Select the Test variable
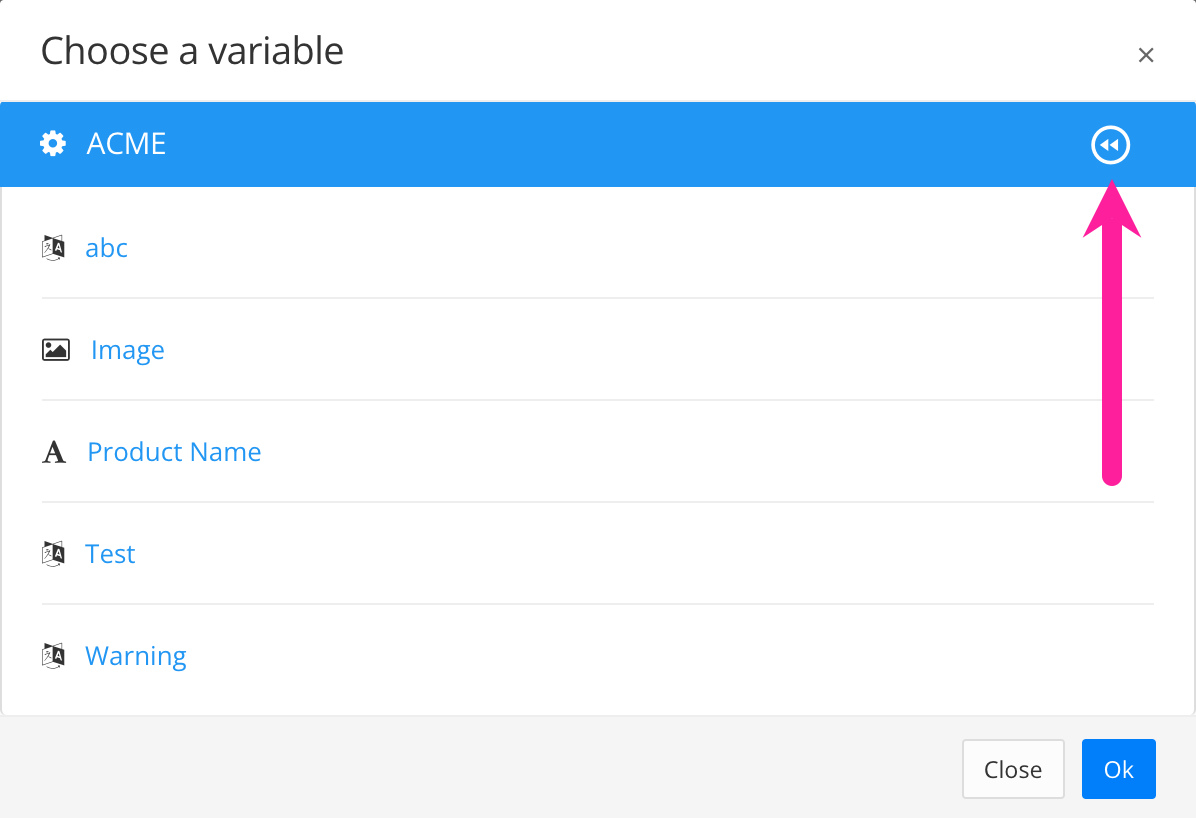This screenshot has height=818, width=1196. tap(110, 554)
